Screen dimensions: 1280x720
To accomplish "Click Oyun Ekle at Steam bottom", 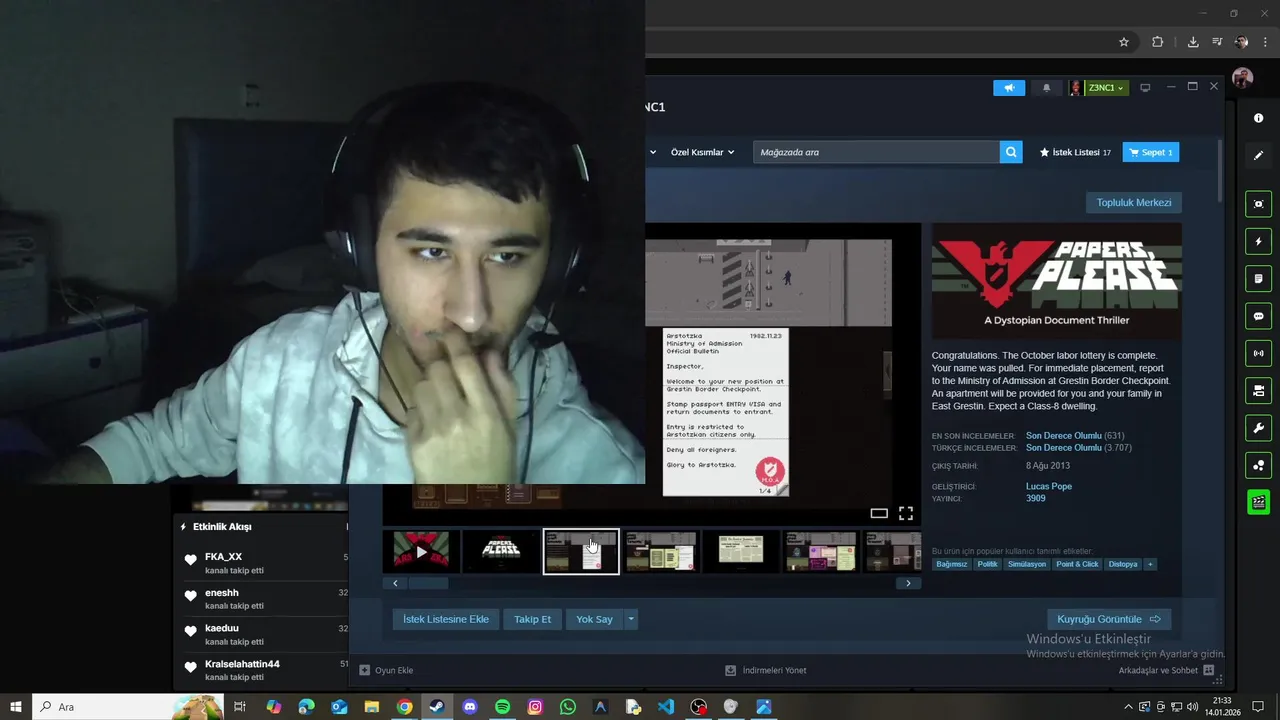I will [386, 670].
